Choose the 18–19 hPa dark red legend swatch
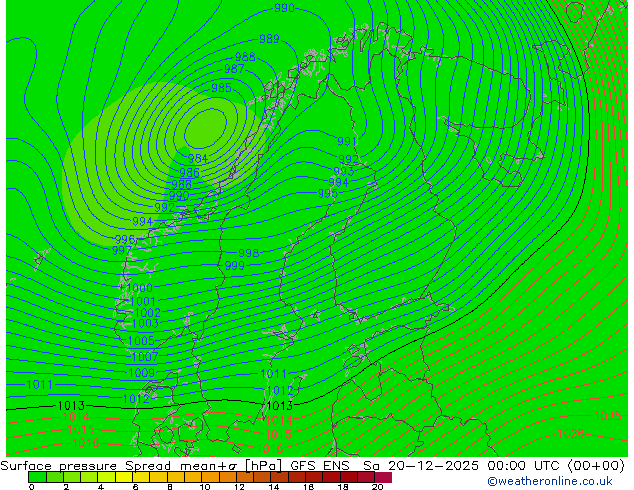The width and height of the screenshot is (634, 490). [349, 477]
